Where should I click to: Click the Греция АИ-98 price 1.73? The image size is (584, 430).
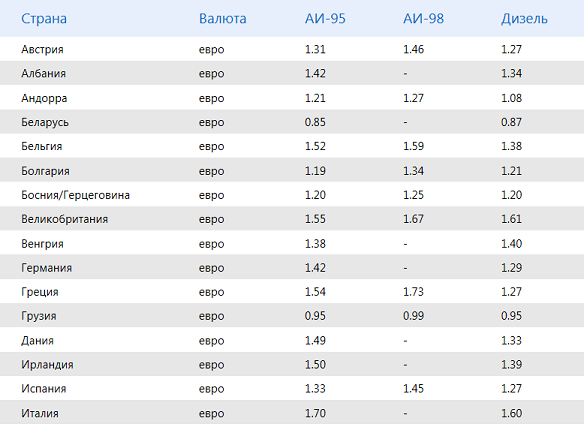(x=413, y=292)
